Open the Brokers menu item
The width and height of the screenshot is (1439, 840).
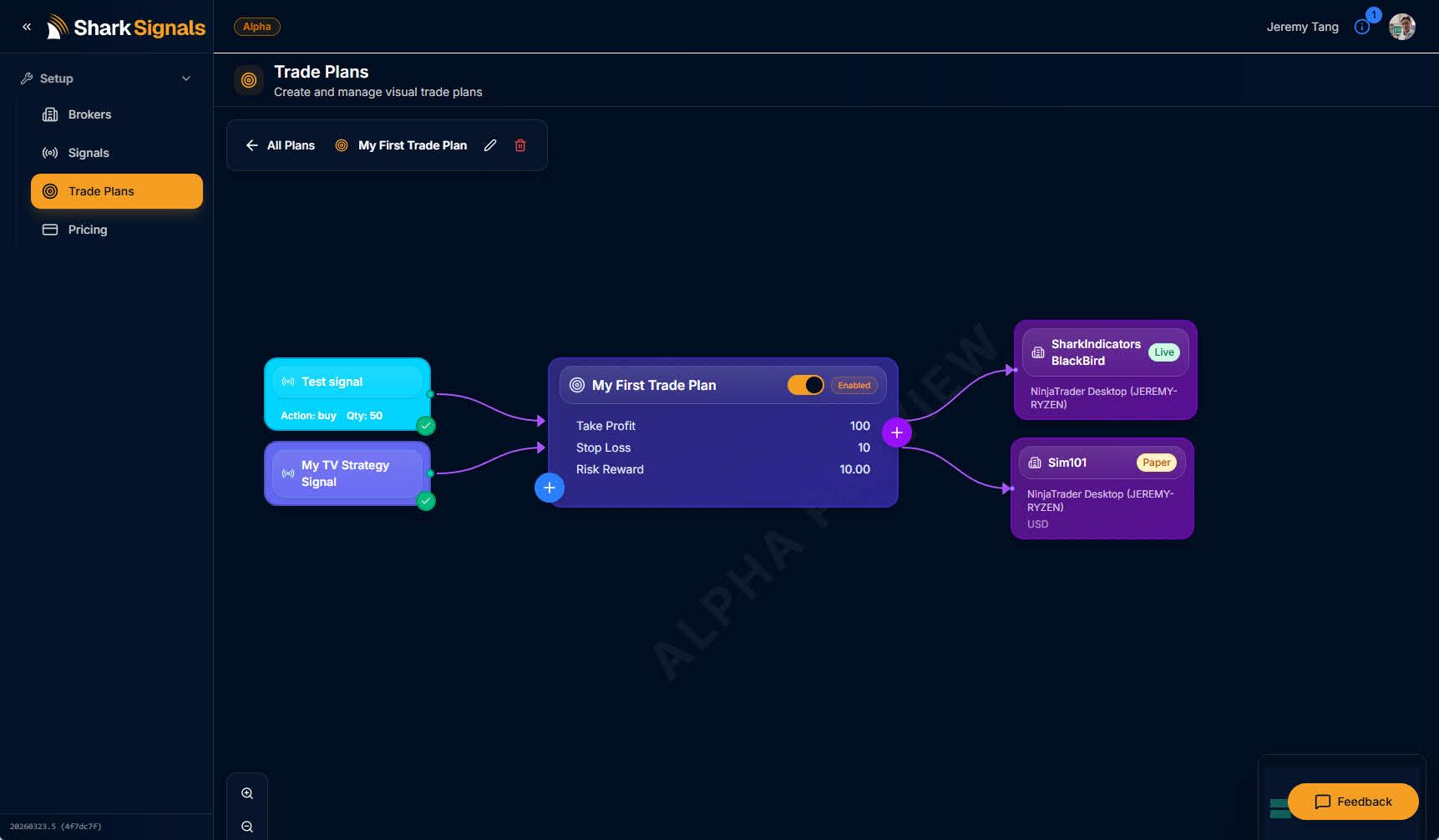89,114
